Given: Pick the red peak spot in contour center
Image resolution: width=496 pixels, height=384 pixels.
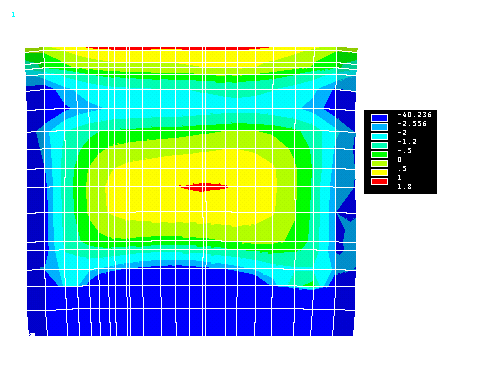Looking at the screenshot, I should [203, 187].
